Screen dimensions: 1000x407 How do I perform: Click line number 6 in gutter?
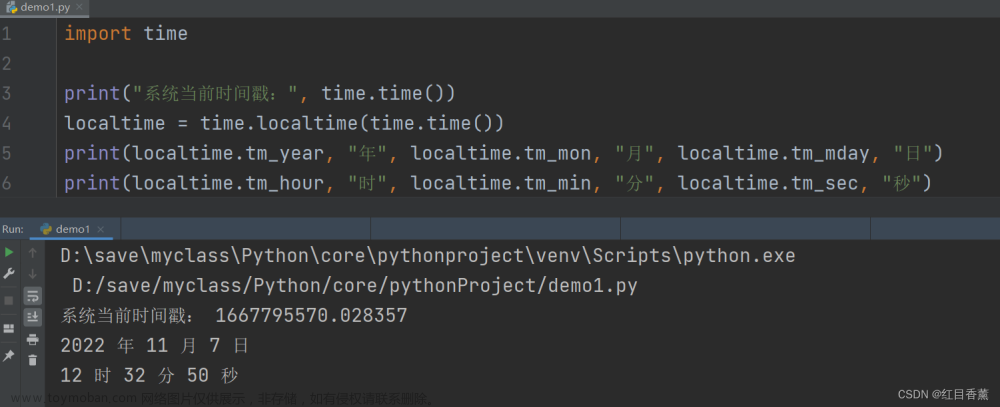(6, 183)
